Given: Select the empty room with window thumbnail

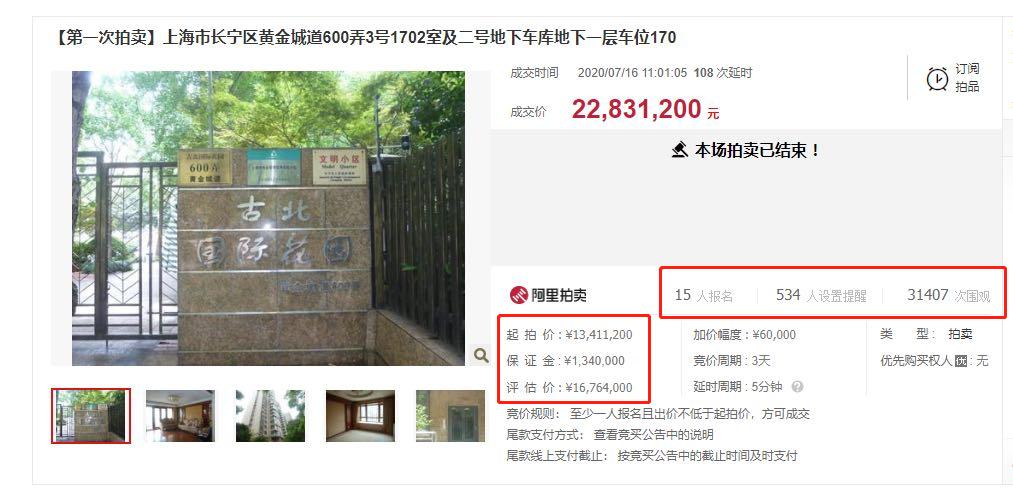Looking at the screenshot, I should [360, 416].
